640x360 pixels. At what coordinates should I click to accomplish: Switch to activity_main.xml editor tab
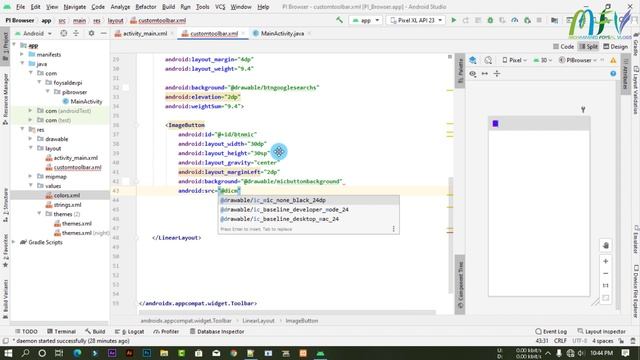[144, 33]
